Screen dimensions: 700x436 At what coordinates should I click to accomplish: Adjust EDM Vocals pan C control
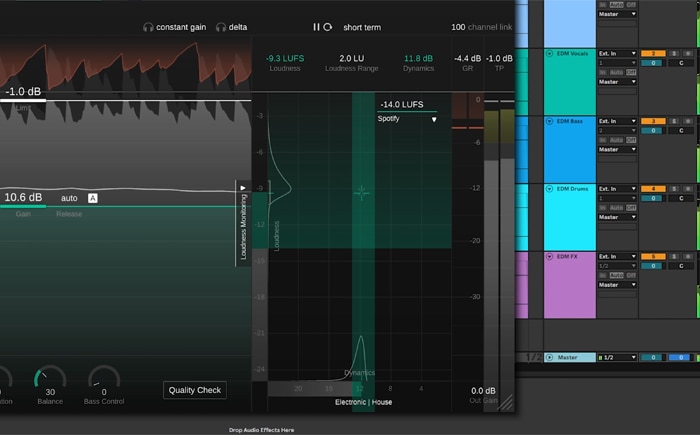(x=681, y=63)
